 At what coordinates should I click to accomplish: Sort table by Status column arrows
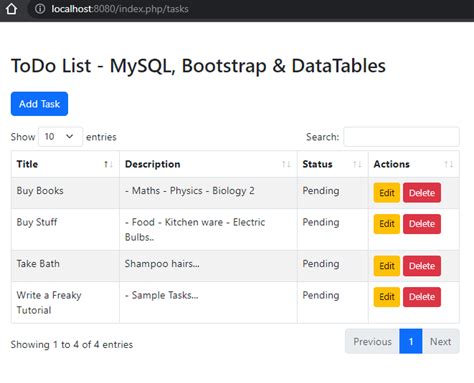tap(357, 164)
